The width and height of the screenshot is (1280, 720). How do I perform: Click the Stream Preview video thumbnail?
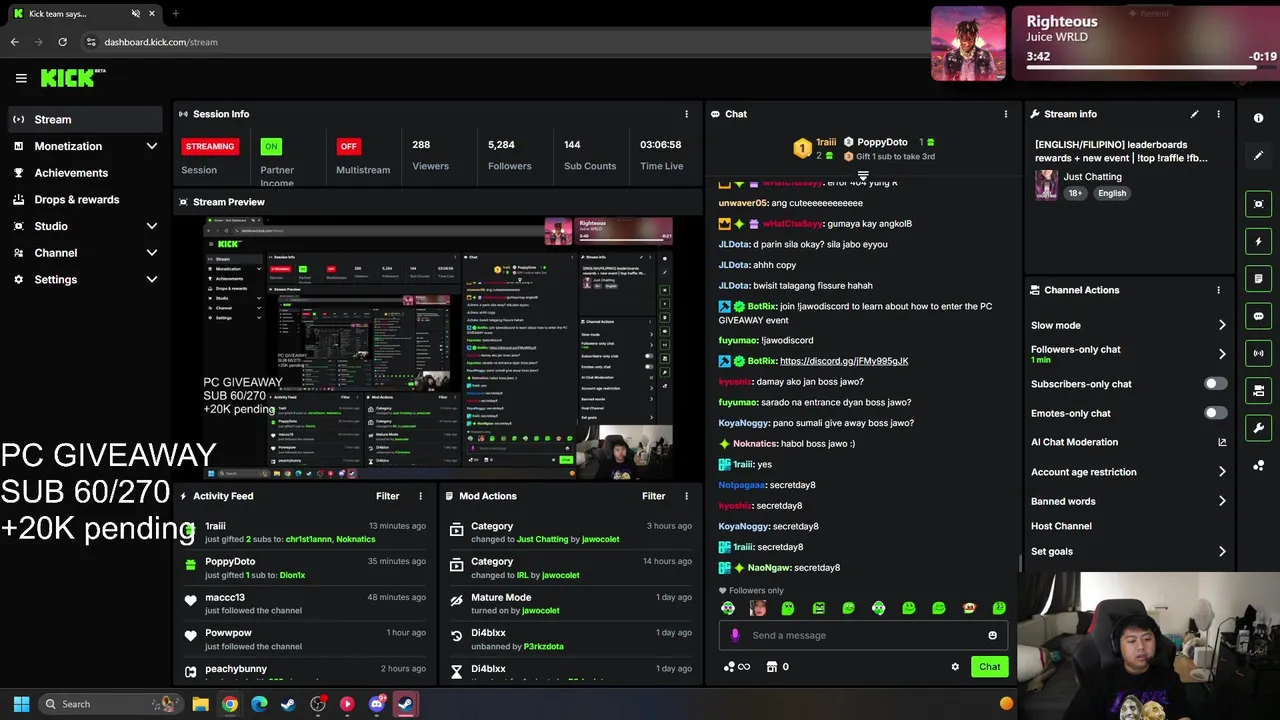tap(438, 348)
